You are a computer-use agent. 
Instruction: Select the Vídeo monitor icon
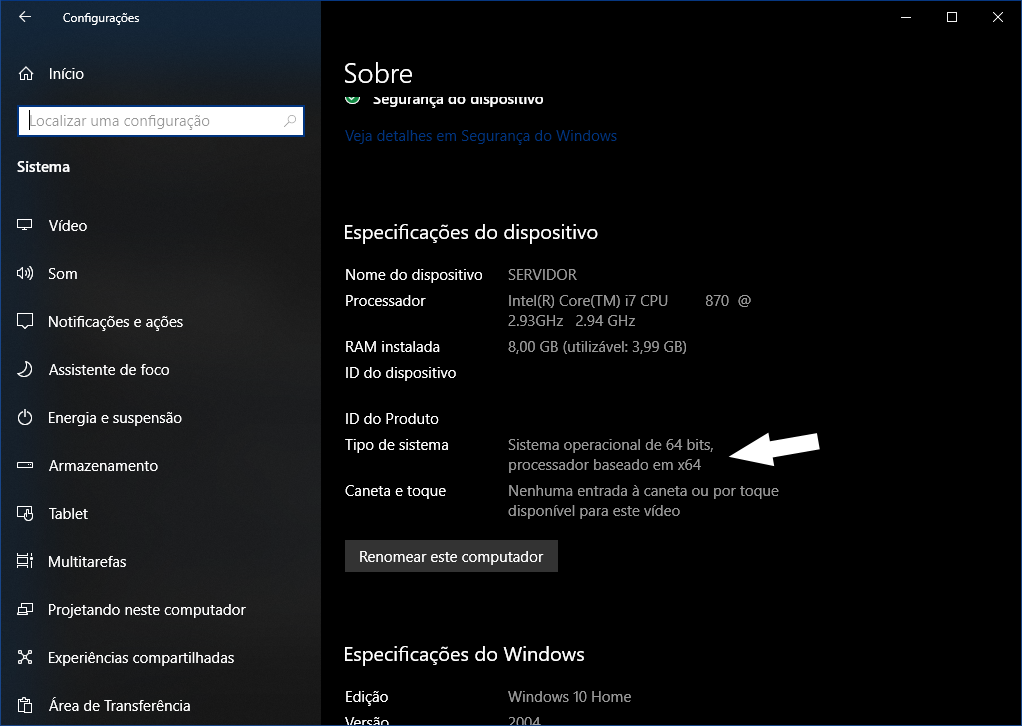pyautogui.click(x=25, y=225)
